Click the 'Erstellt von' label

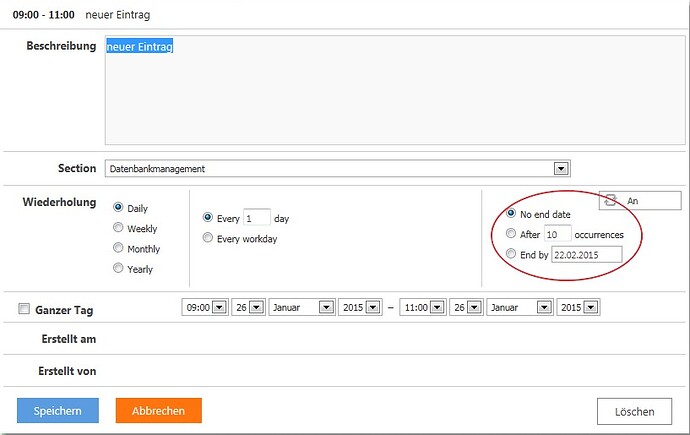pyautogui.click(x=67, y=371)
